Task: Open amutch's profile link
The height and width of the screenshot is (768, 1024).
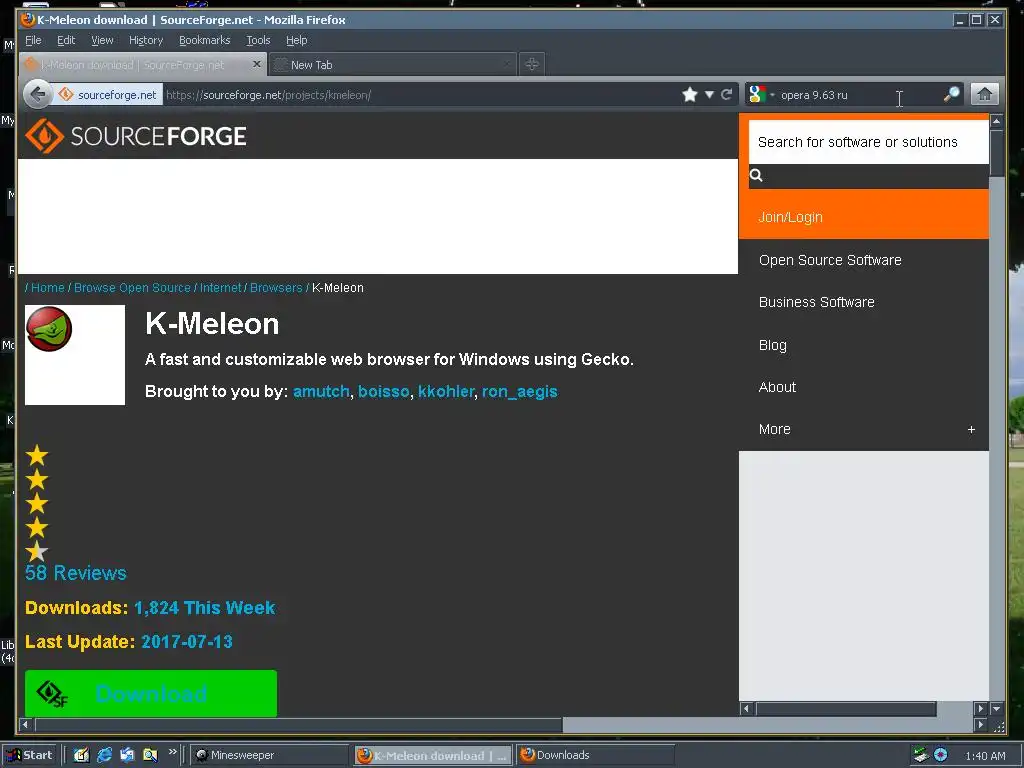Action: (x=321, y=391)
